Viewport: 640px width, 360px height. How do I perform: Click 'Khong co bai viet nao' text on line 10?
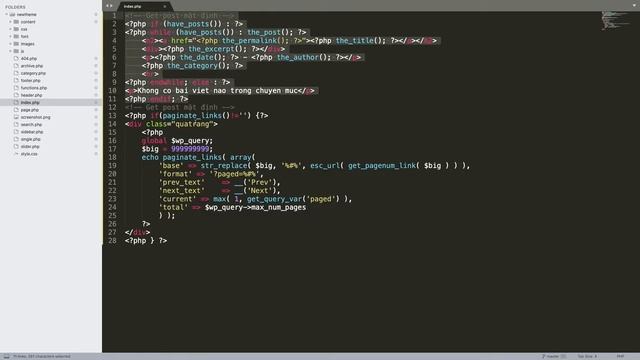(182, 91)
